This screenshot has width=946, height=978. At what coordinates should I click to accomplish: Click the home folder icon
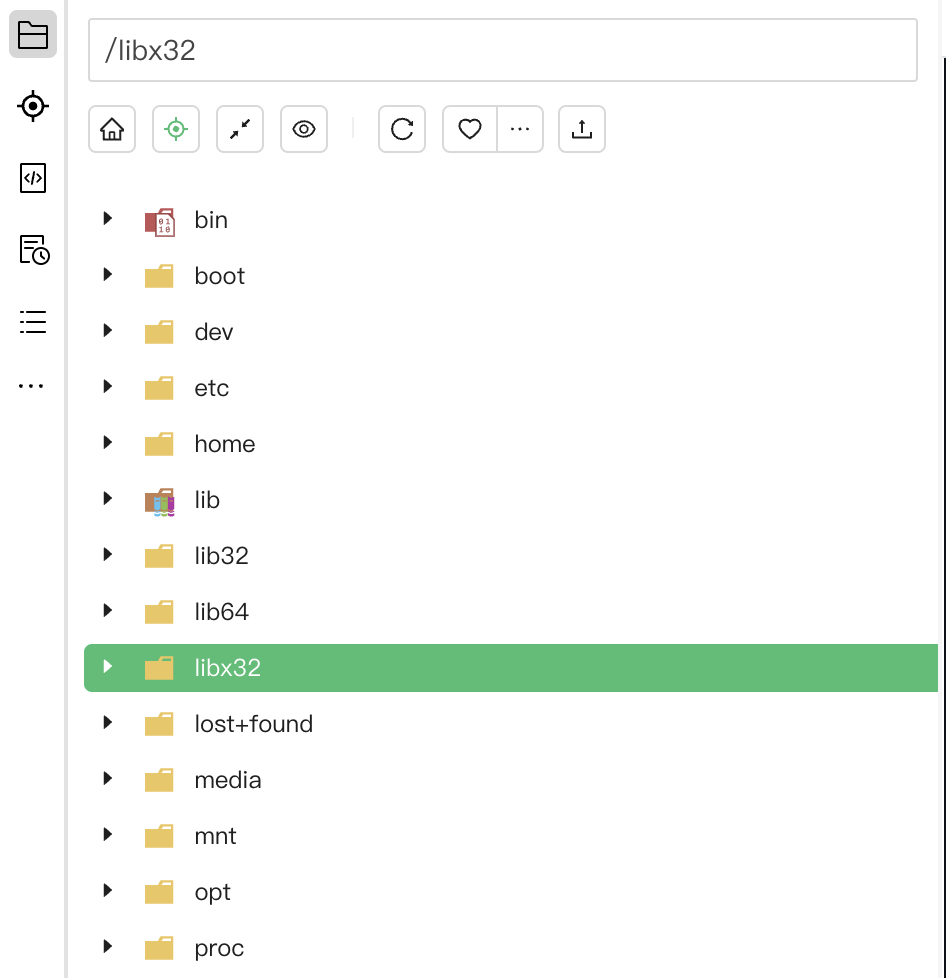(x=159, y=445)
